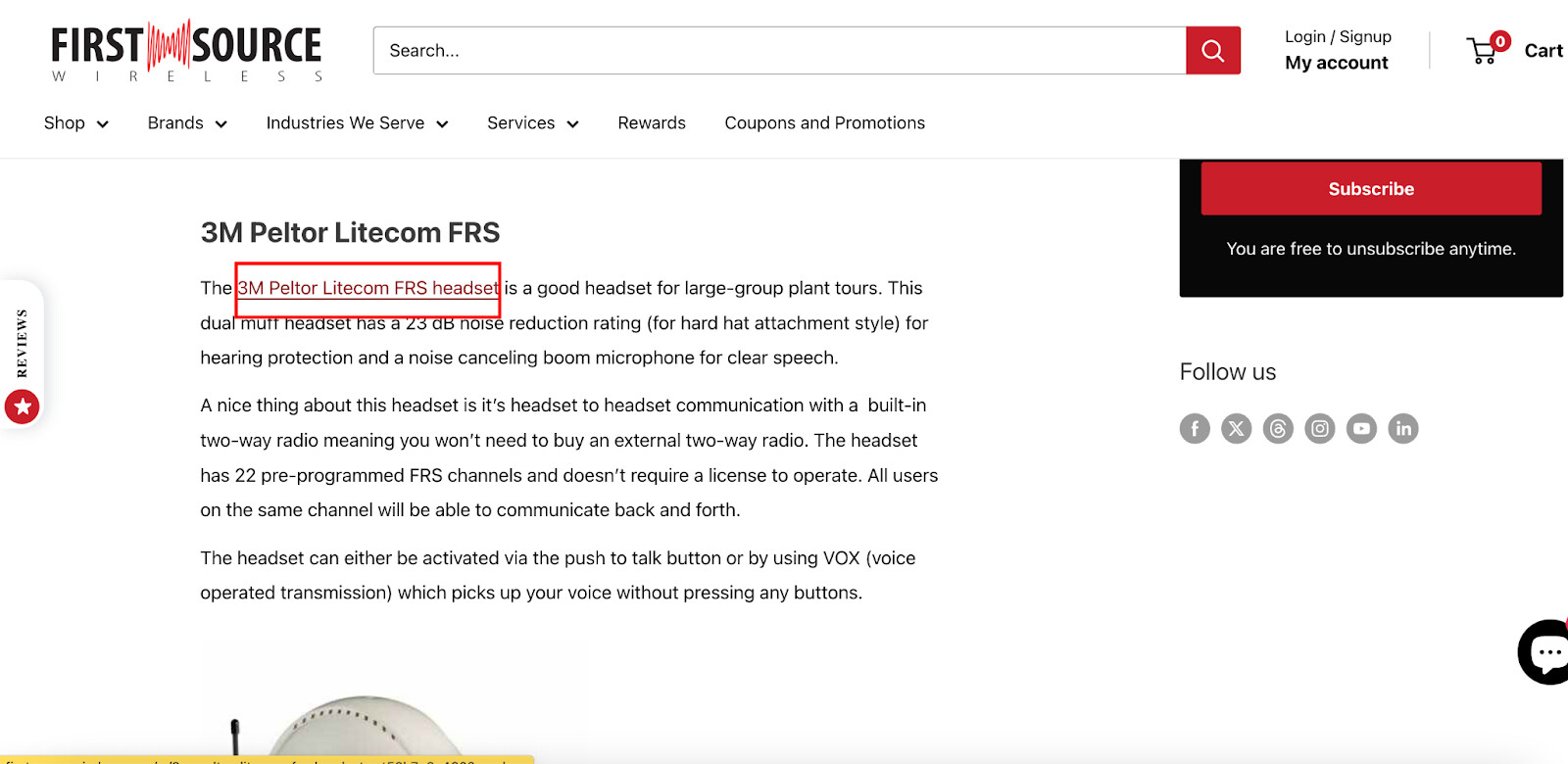Open the chat bubble widget
This screenshot has width=1568, height=764.
(x=1544, y=651)
